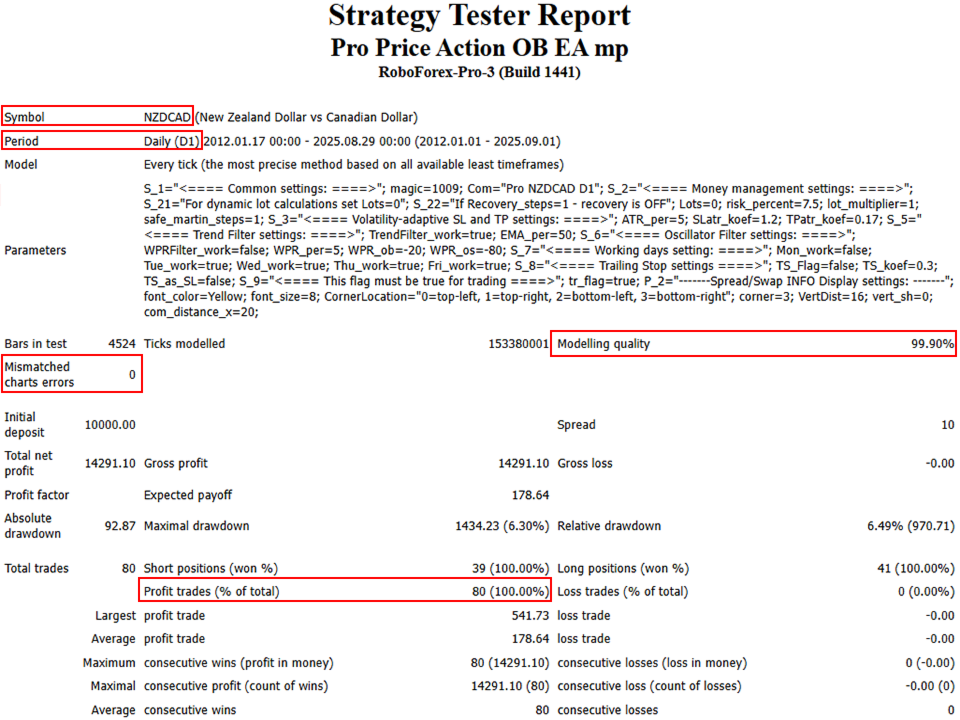Click the spread value '10'

pos(948,425)
